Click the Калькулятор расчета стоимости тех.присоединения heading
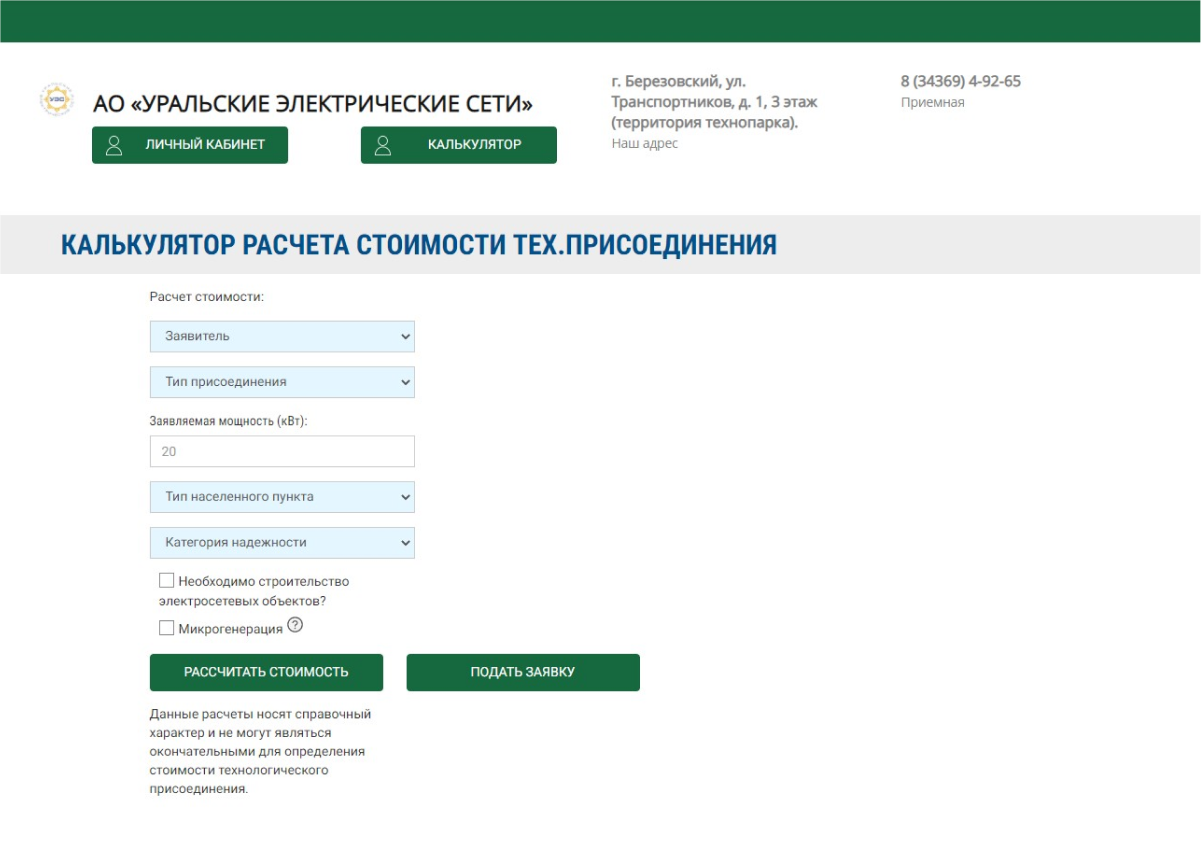1201x845 pixels. (419, 245)
